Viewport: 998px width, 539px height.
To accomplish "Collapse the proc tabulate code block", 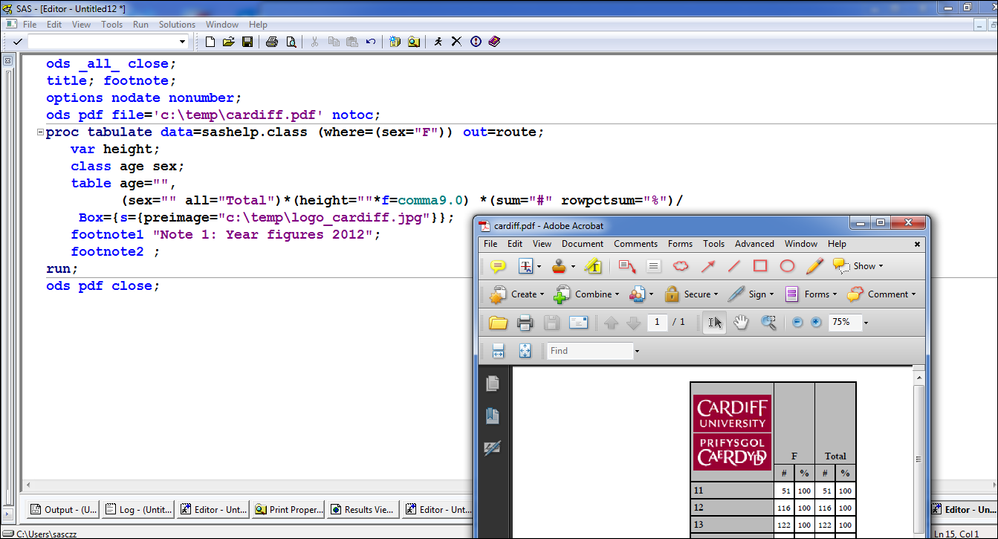I will 39,133.
